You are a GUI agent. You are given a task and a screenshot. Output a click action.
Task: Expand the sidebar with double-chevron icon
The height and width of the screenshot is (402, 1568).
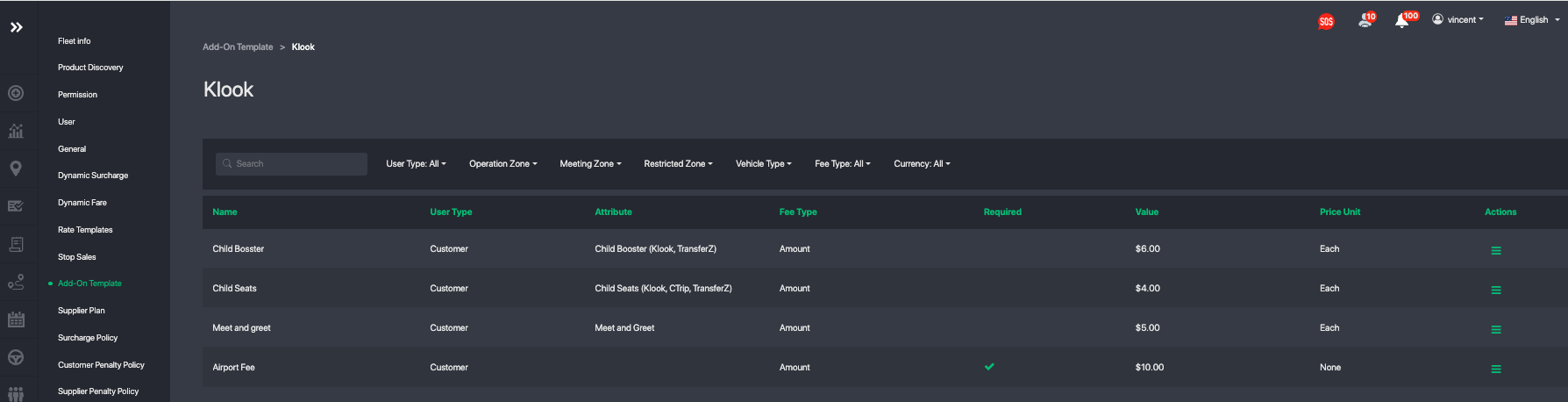point(16,27)
